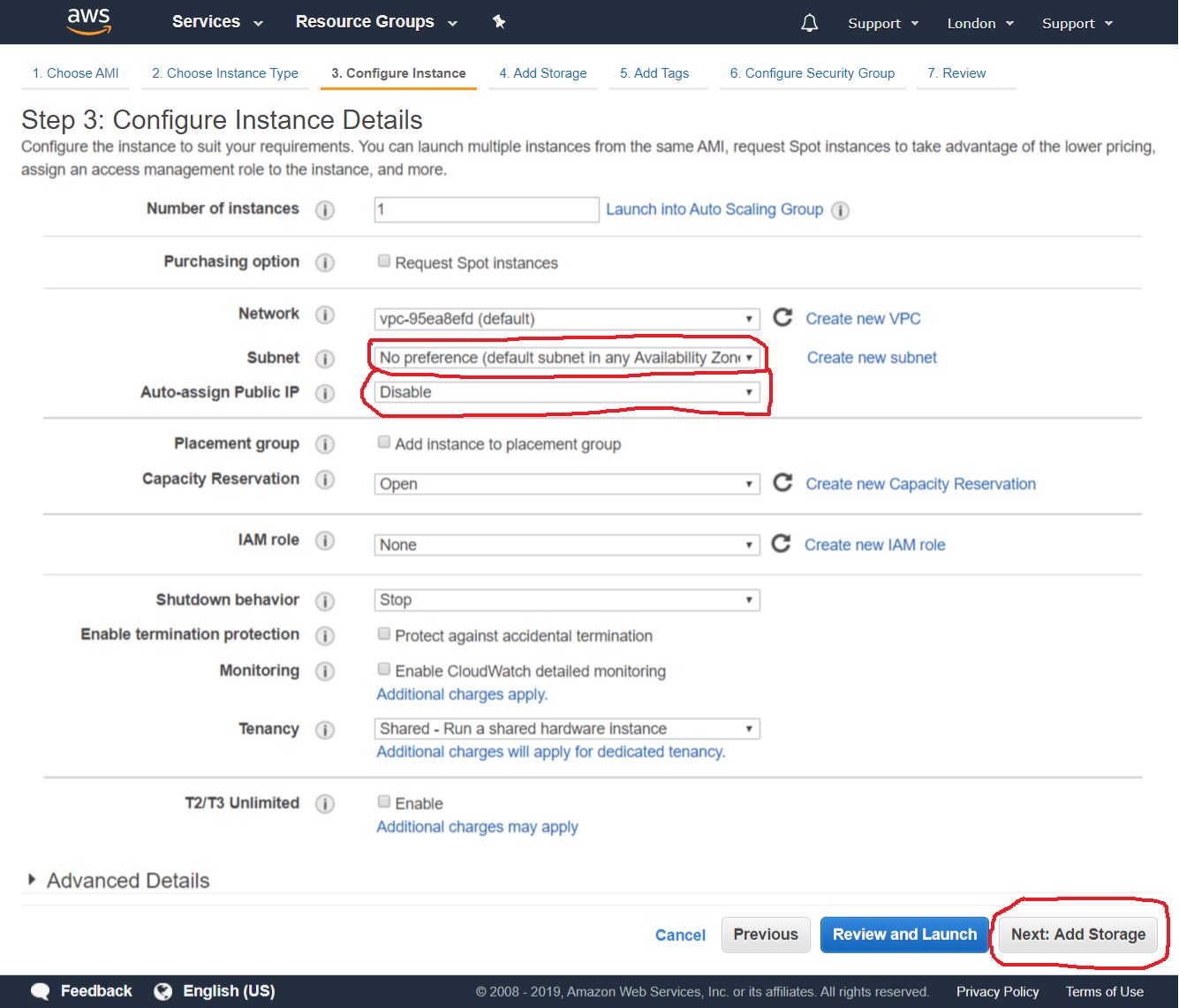Click the refresh icon beside the IAM role dropdown

pos(782,544)
